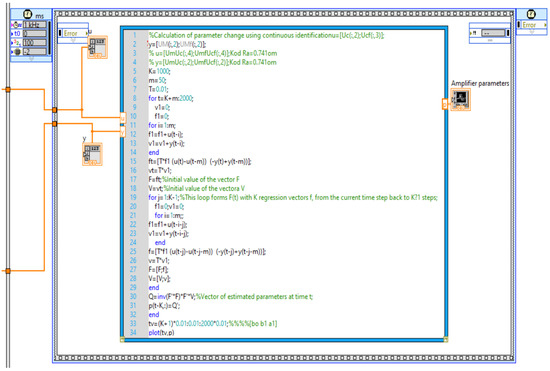Click the Amplifier parameters graph indicator icon
Viewport: 550px width, 371px height.
461,100
